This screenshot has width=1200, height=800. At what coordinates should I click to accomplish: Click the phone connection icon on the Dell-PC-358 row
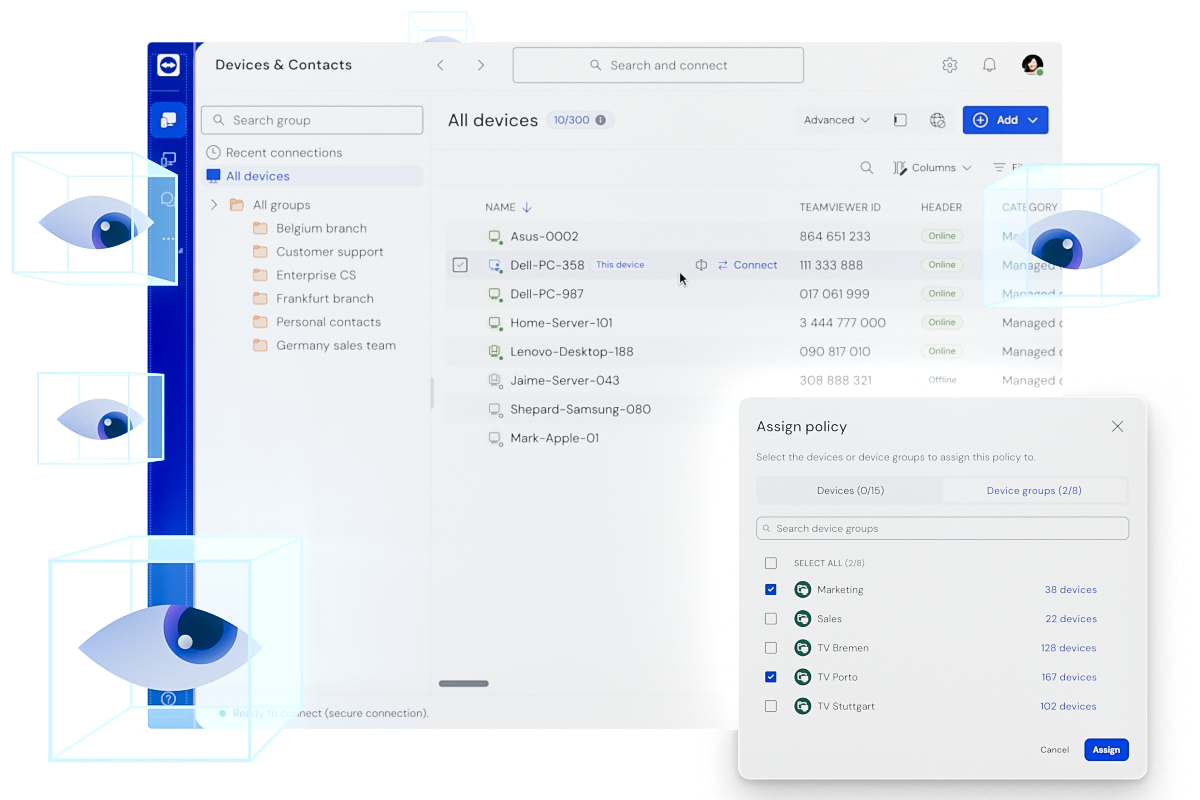700,264
